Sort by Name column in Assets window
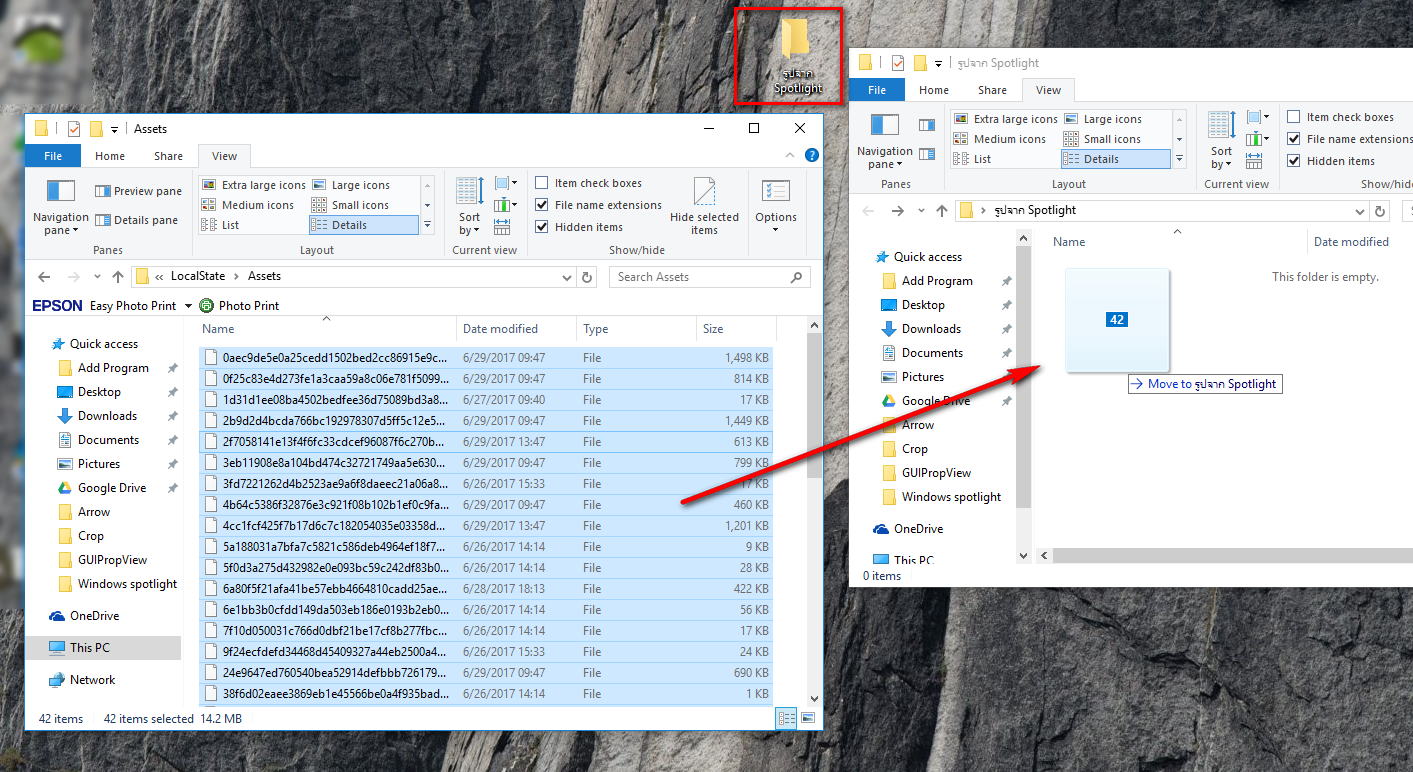The image size is (1413, 772). click(327, 329)
